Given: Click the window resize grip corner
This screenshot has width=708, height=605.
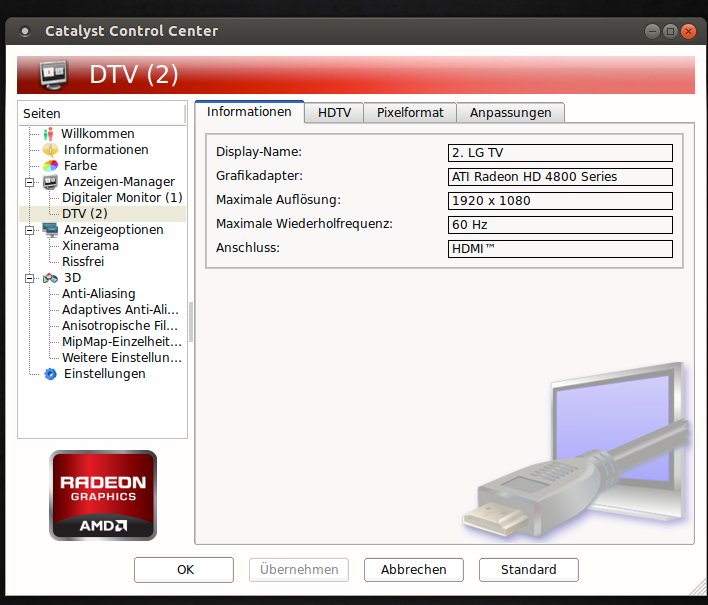Looking at the screenshot, I should point(697,588).
